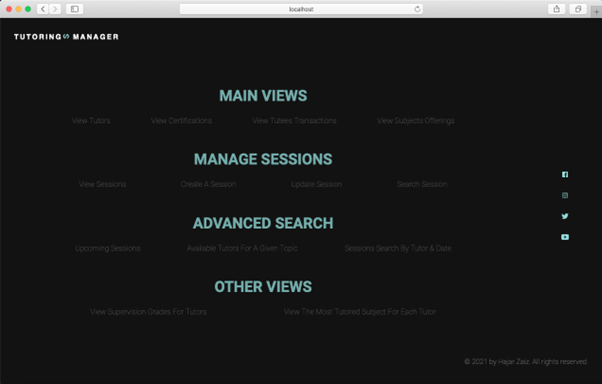Add a new browser tab
The width and height of the screenshot is (602, 384).
click(x=596, y=12)
